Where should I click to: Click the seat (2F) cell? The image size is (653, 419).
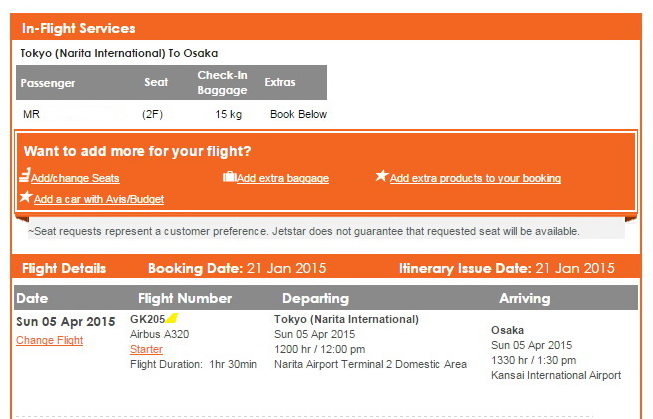152,114
